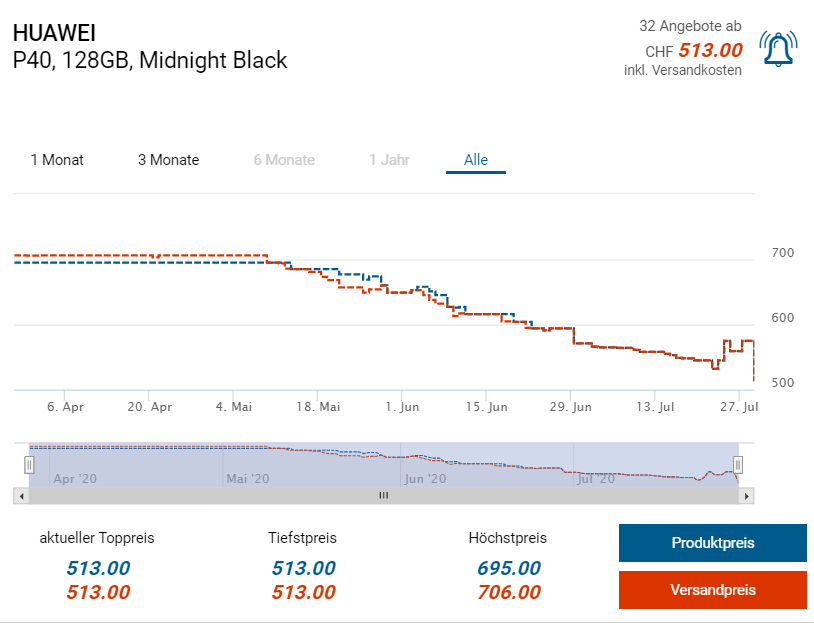Select the "1 Jahr" range tab
Screen dimensions: 814x623
click(x=389, y=160)
